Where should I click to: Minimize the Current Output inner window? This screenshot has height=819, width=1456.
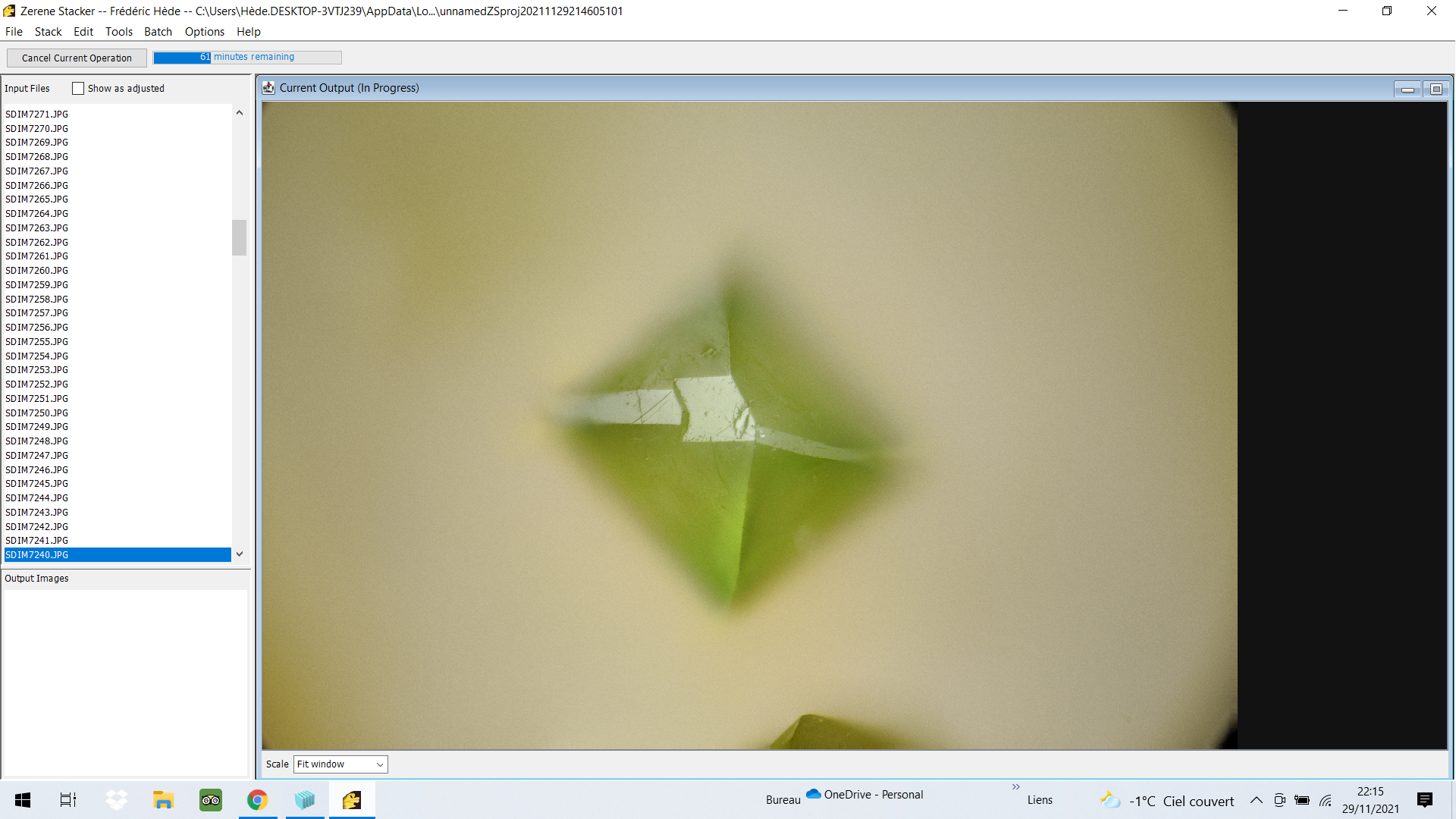point(1408,89)
